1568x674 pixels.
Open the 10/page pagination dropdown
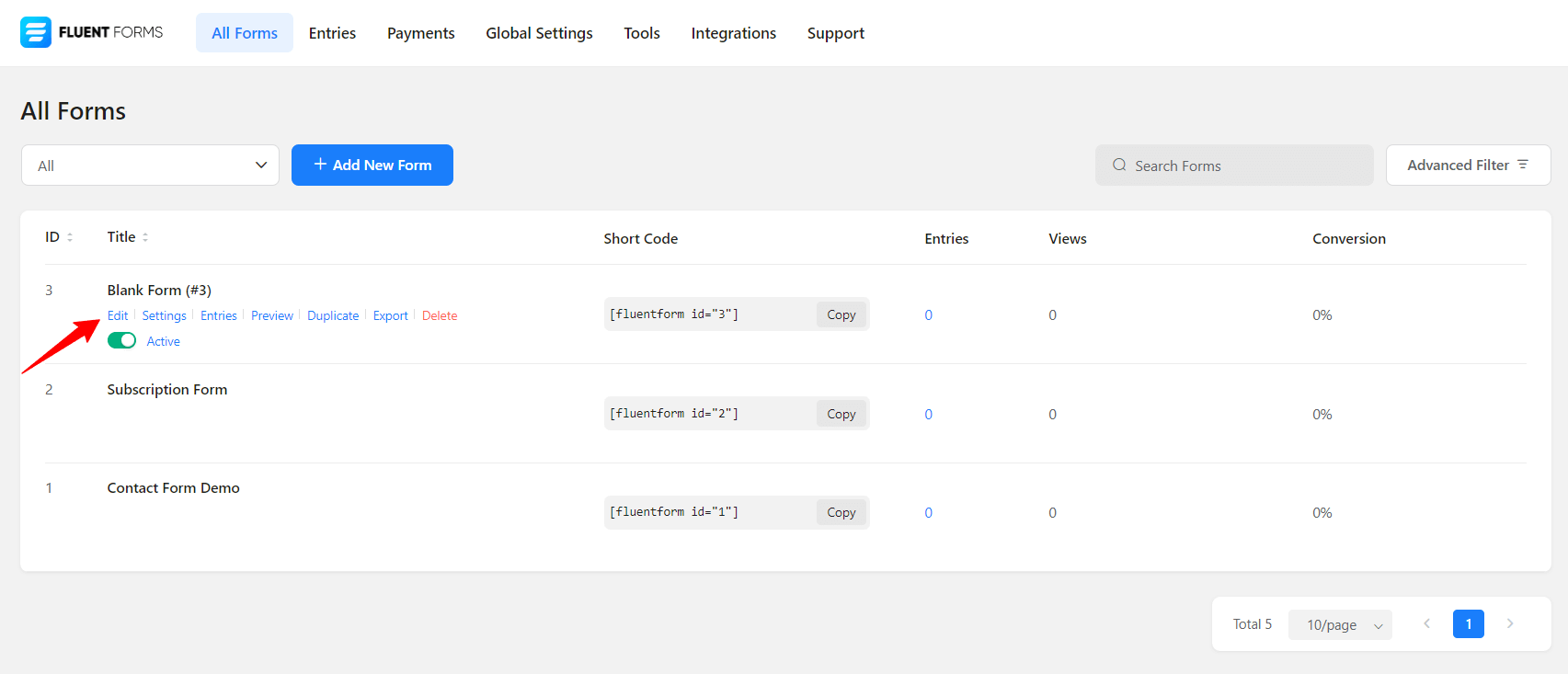pos(1340,624)
